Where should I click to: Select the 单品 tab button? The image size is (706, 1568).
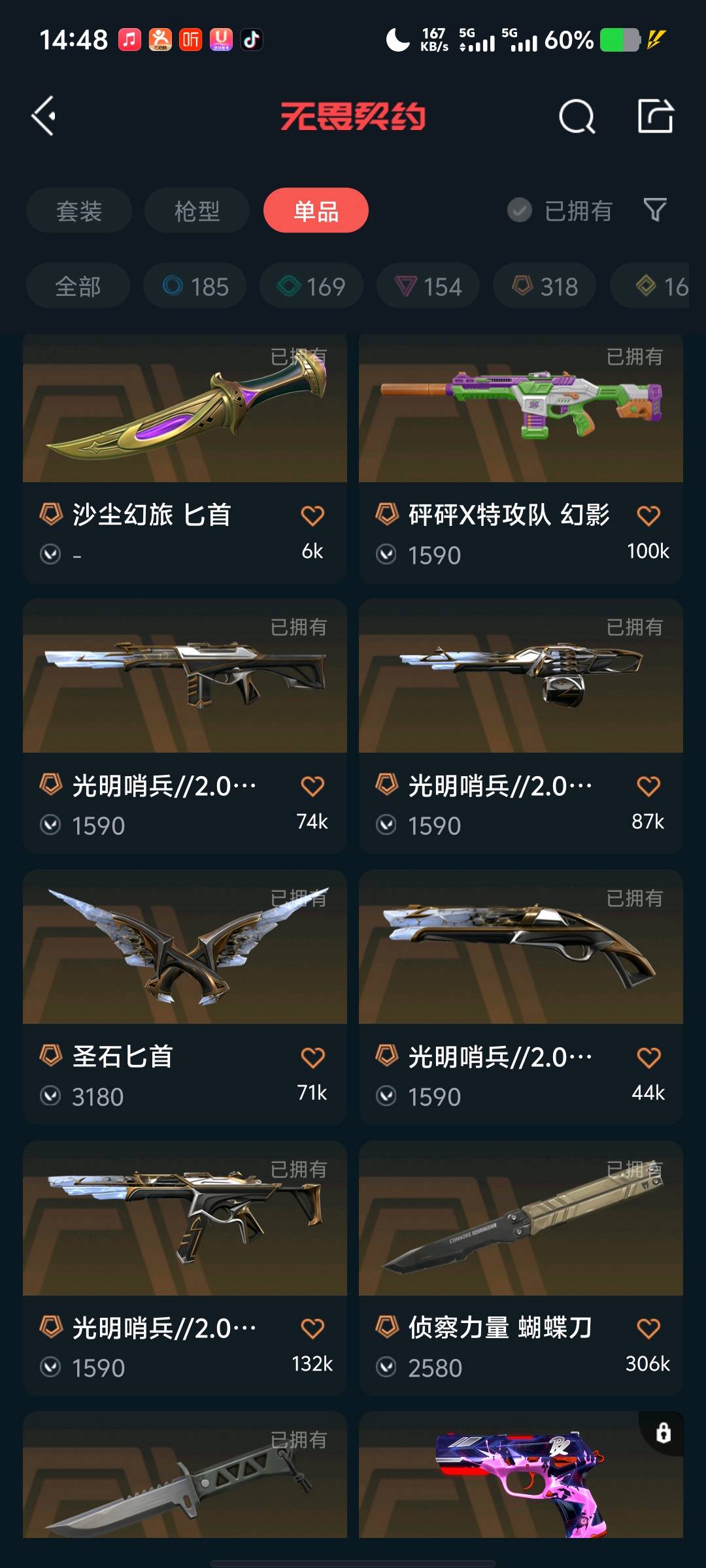click(316, 210)
